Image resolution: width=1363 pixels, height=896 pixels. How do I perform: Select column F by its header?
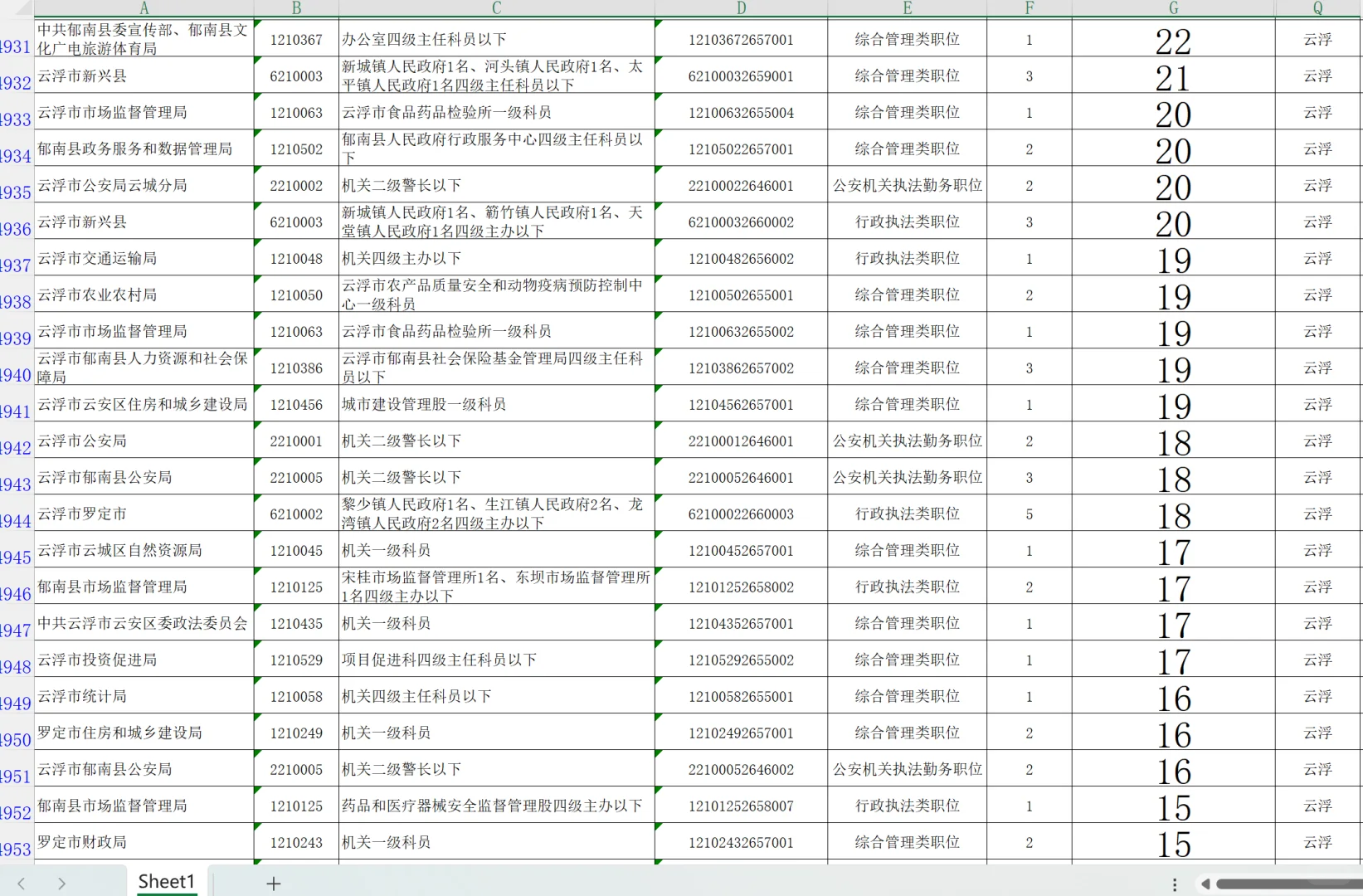(x=1029, y=8)
